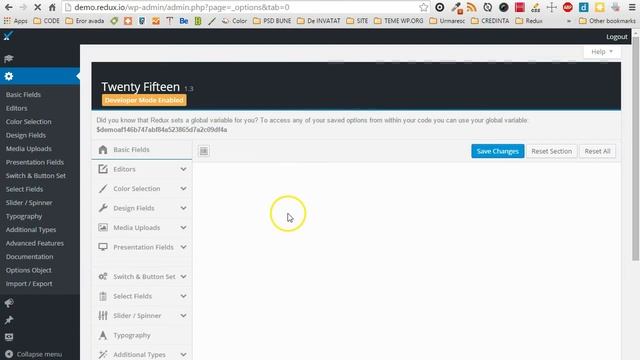Click the settings gear admin menu item

pos(9,76)
